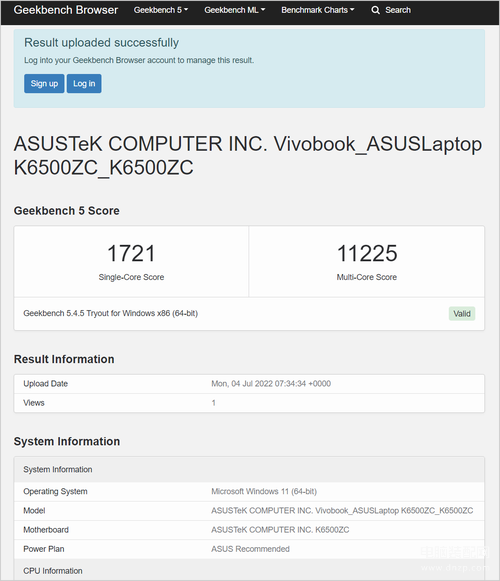The image size is (500, 581).
Task: Click the Motherboard value K6500ZC
Action: [x=280, y=530]
